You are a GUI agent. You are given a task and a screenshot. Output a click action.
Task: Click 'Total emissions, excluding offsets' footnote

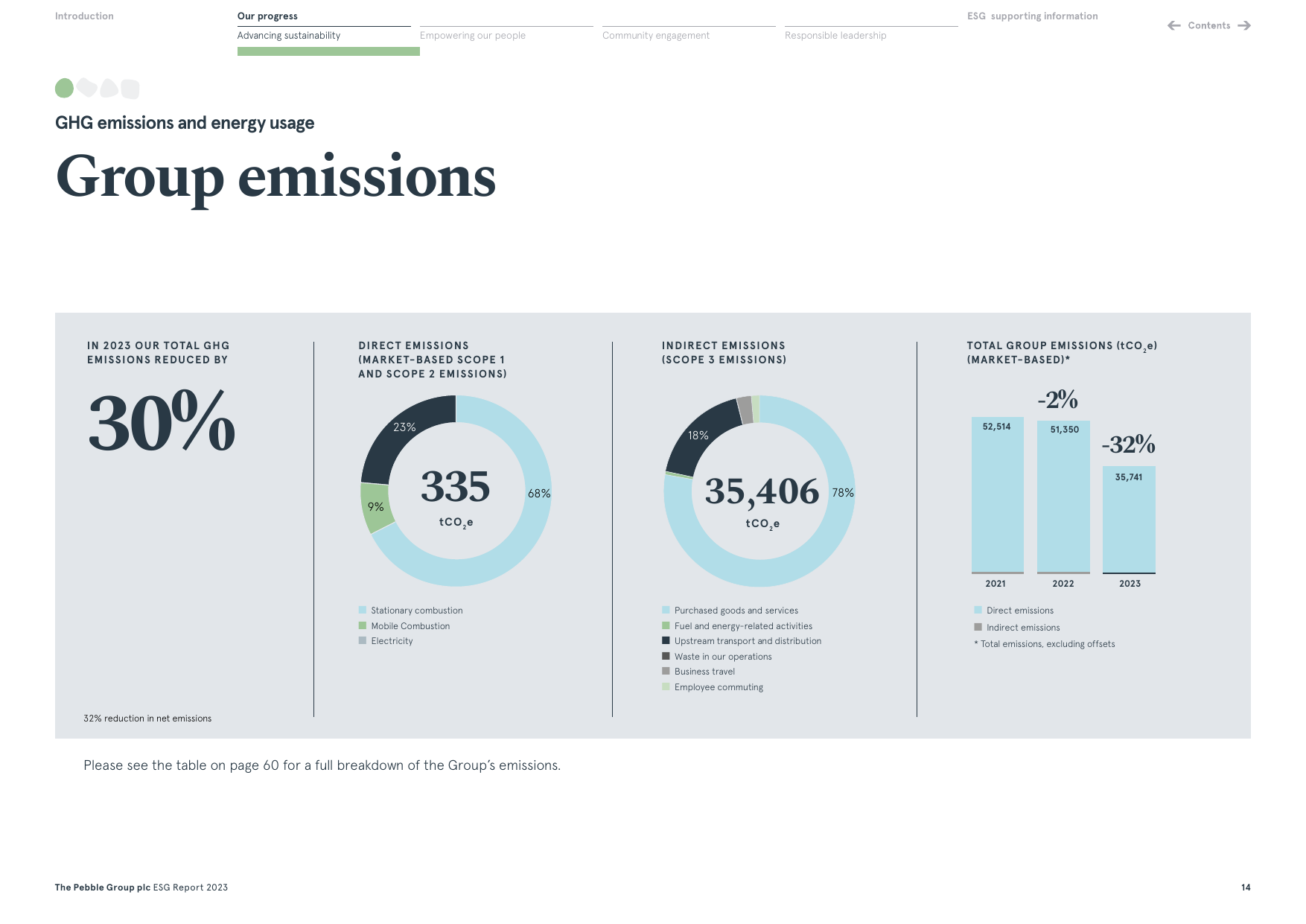coord(1045,644)
